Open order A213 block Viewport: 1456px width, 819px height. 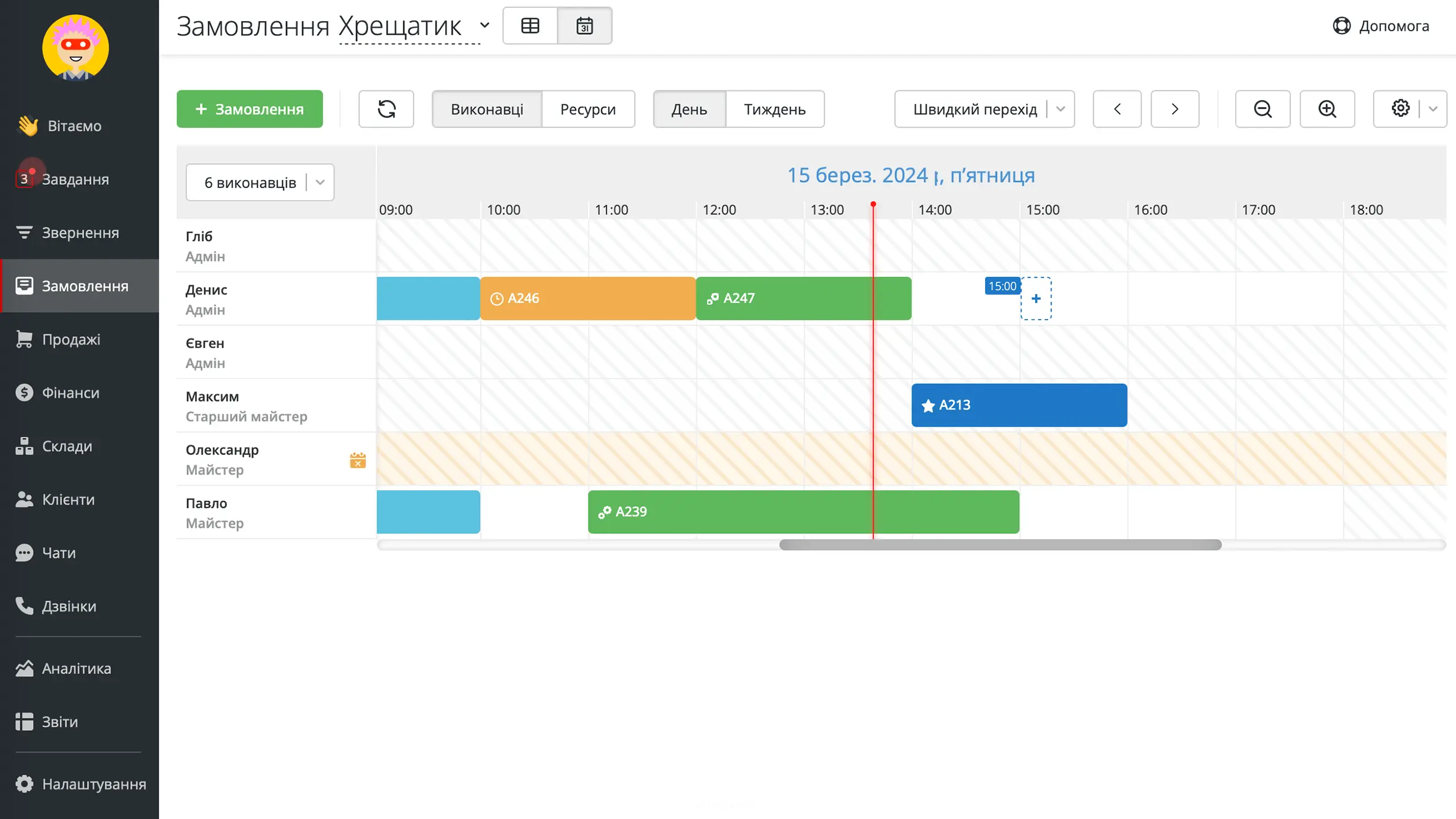[x=1019, y=405]
